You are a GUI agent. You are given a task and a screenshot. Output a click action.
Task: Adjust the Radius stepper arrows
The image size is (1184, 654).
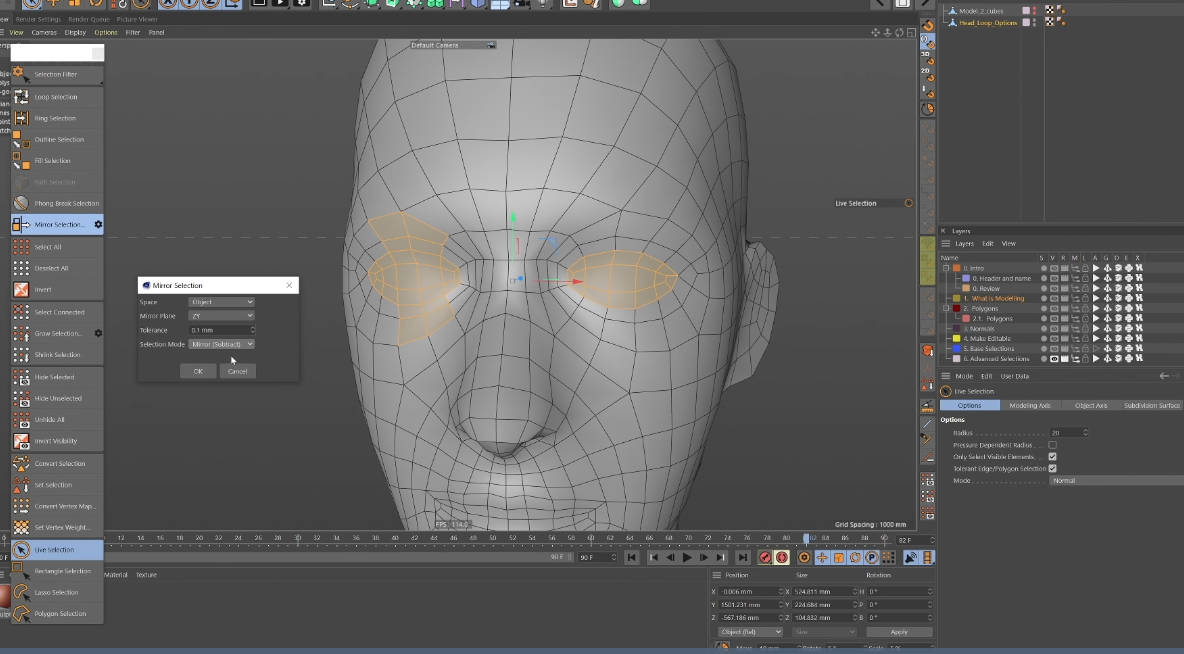pyautogui.click(x=1085, y=433)
